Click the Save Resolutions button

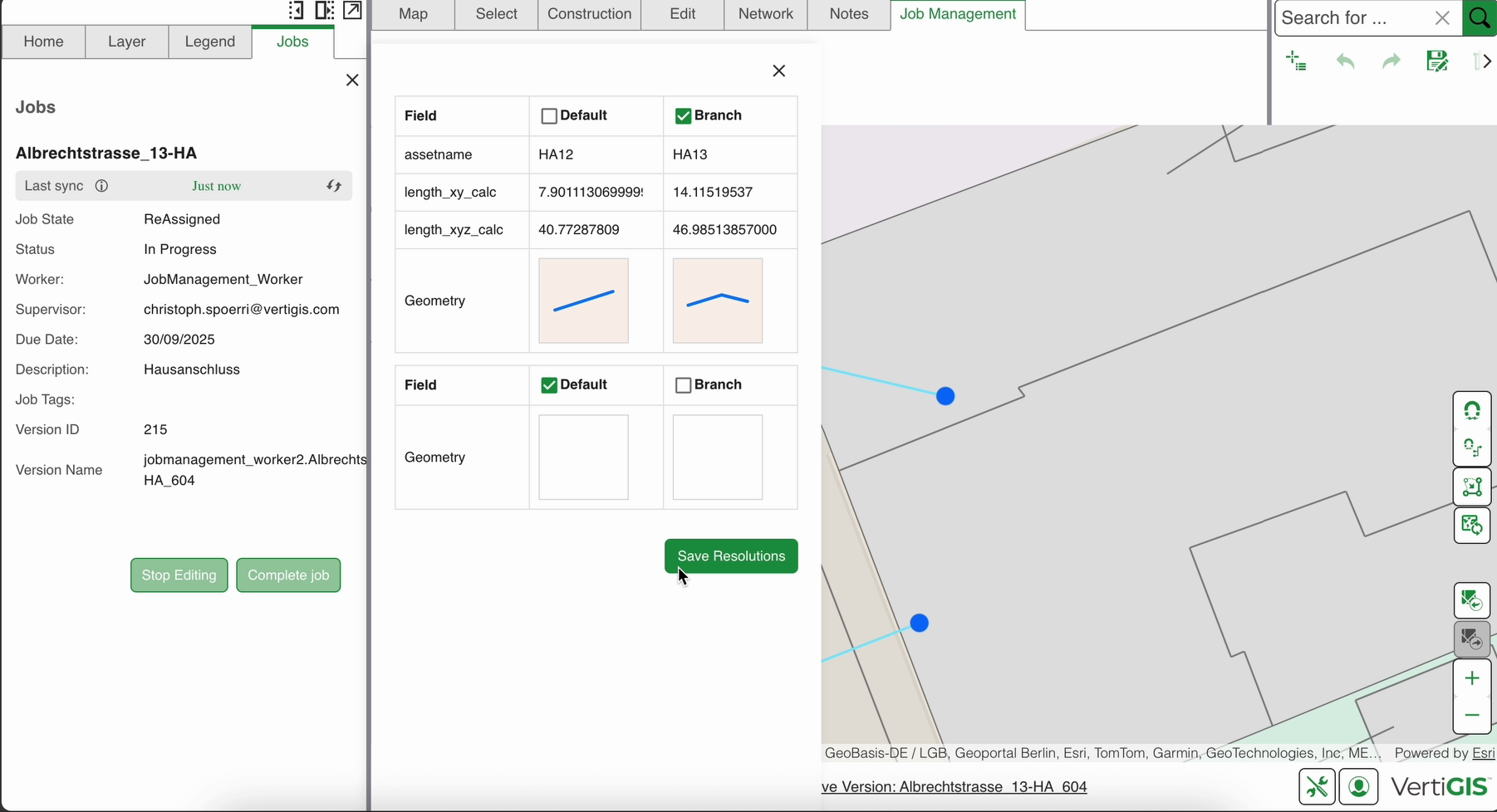tap(731, 556)
